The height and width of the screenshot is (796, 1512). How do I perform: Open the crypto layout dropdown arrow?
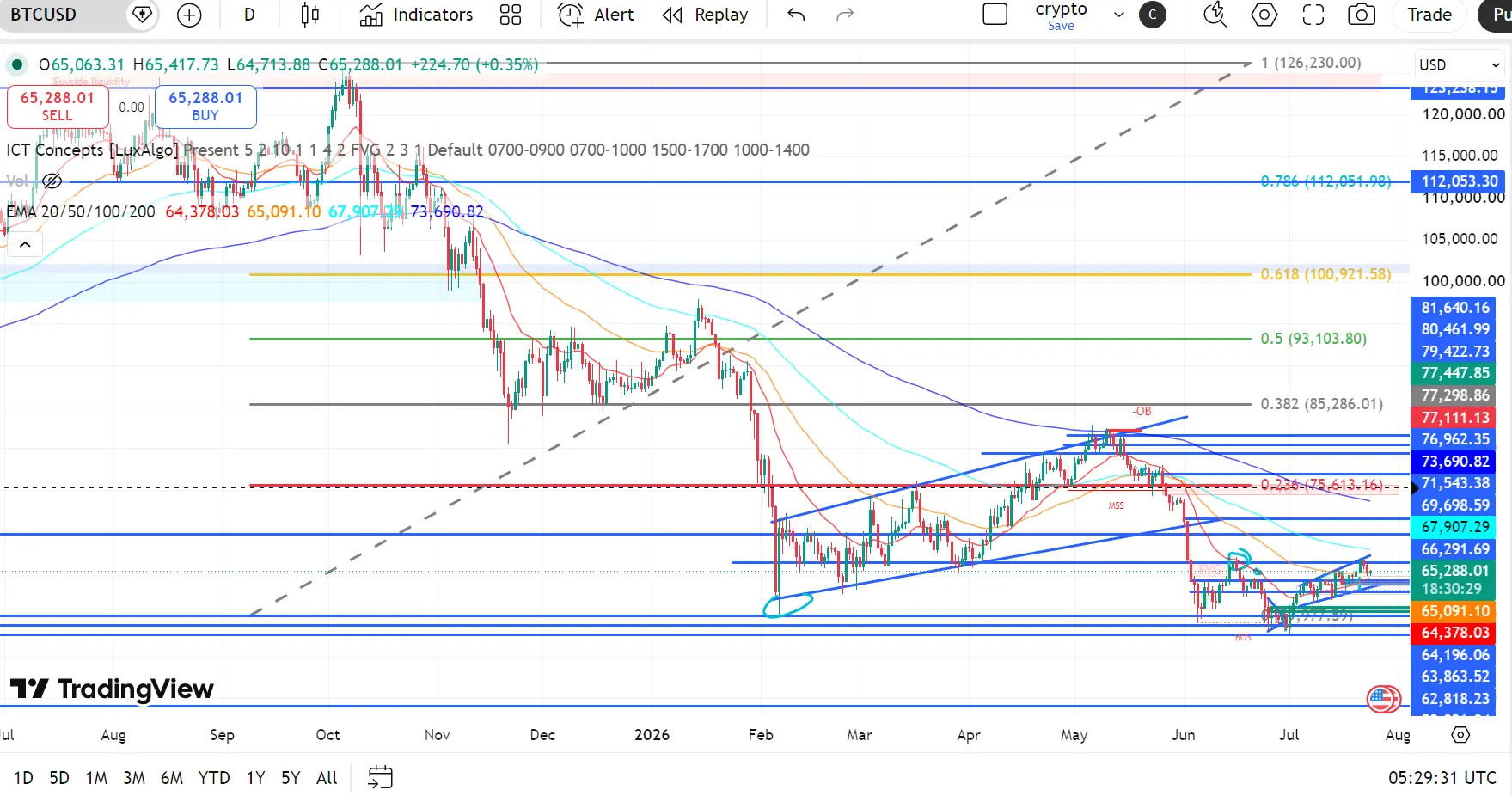1118,15
